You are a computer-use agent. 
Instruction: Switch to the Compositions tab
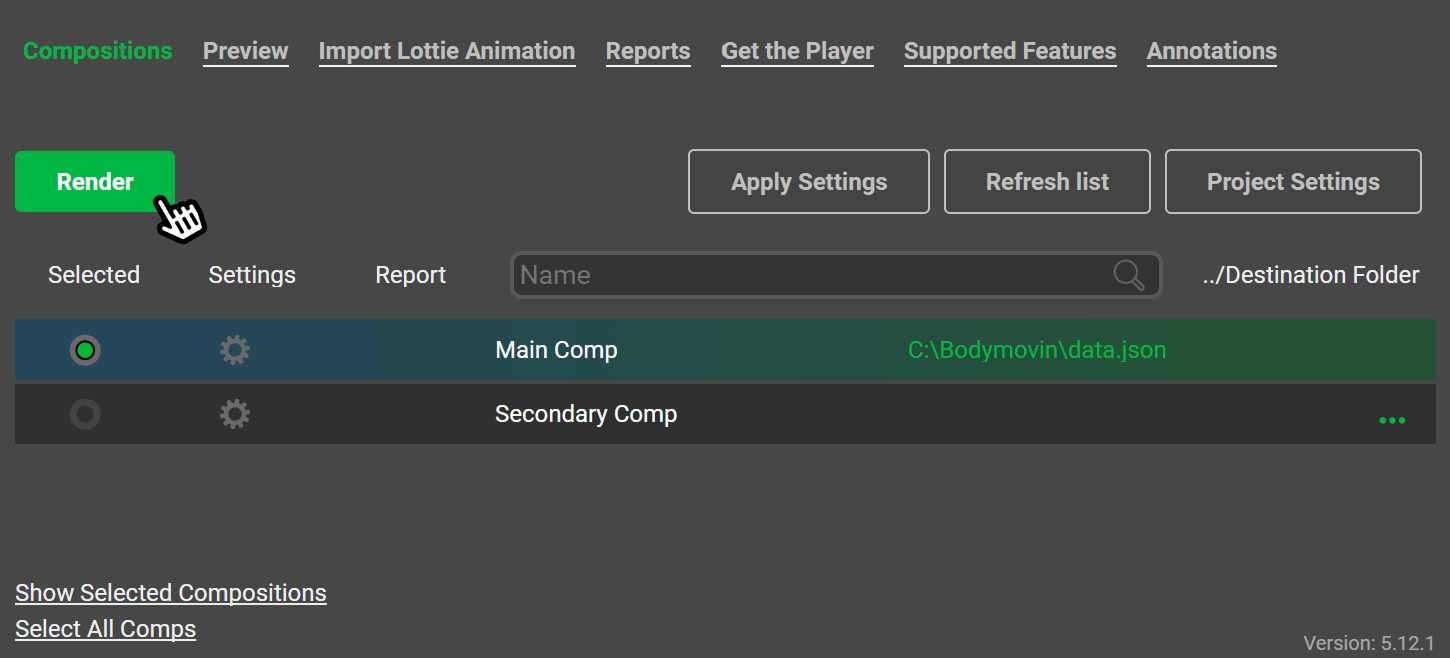coord(98,51)
